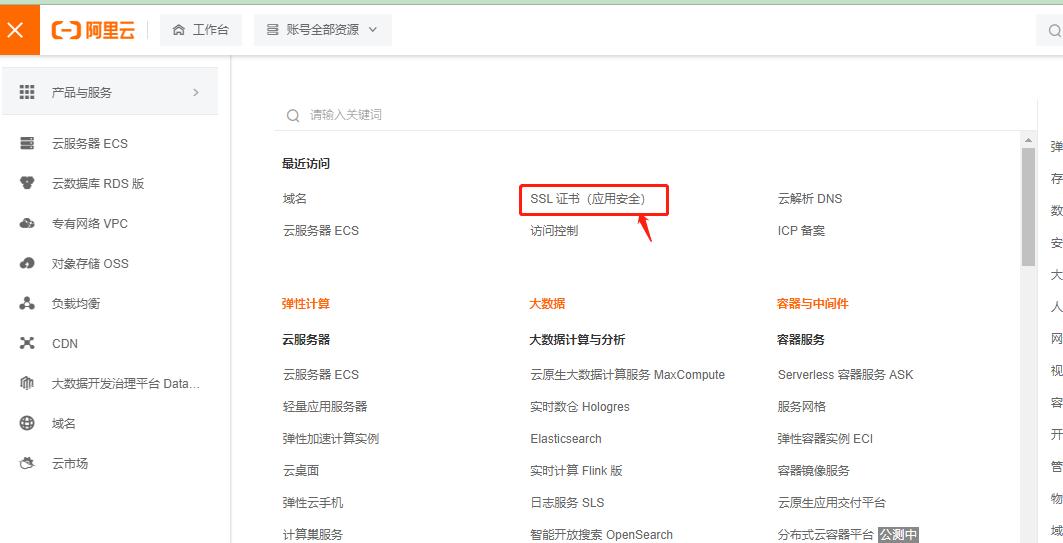Click the 云数据库 RDS 版 sidebar icon
Image resolution: width=1063 pixels, height=543 pixels.
coord(27,183)
